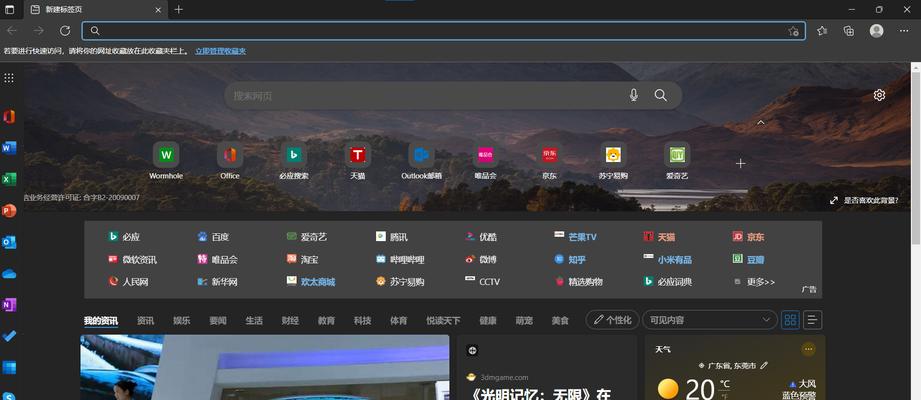Open OneDrive from the left sidebar

[x=9, y=274]
